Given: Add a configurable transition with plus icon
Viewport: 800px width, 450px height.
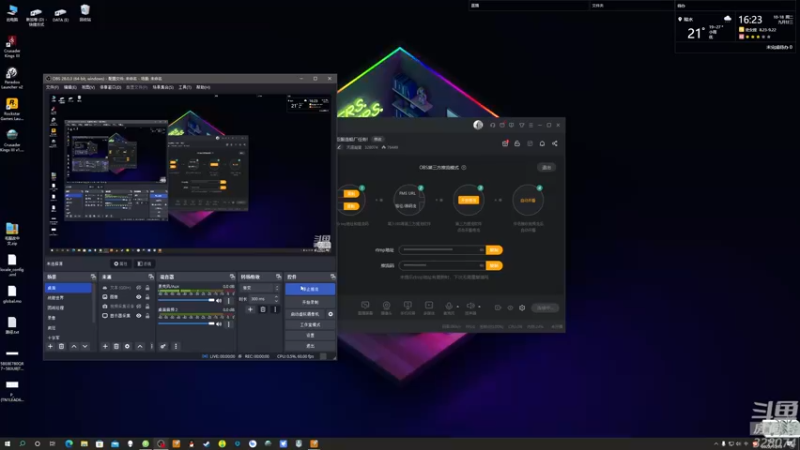Looking at the screenshot, I should coord(250,309).
